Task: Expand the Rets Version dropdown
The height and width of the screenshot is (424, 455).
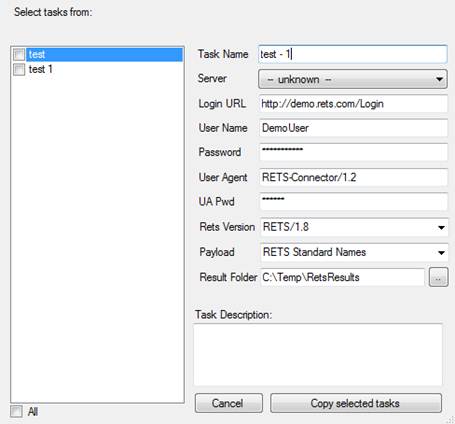Action: pyautogui.click(x=353, y=227)
